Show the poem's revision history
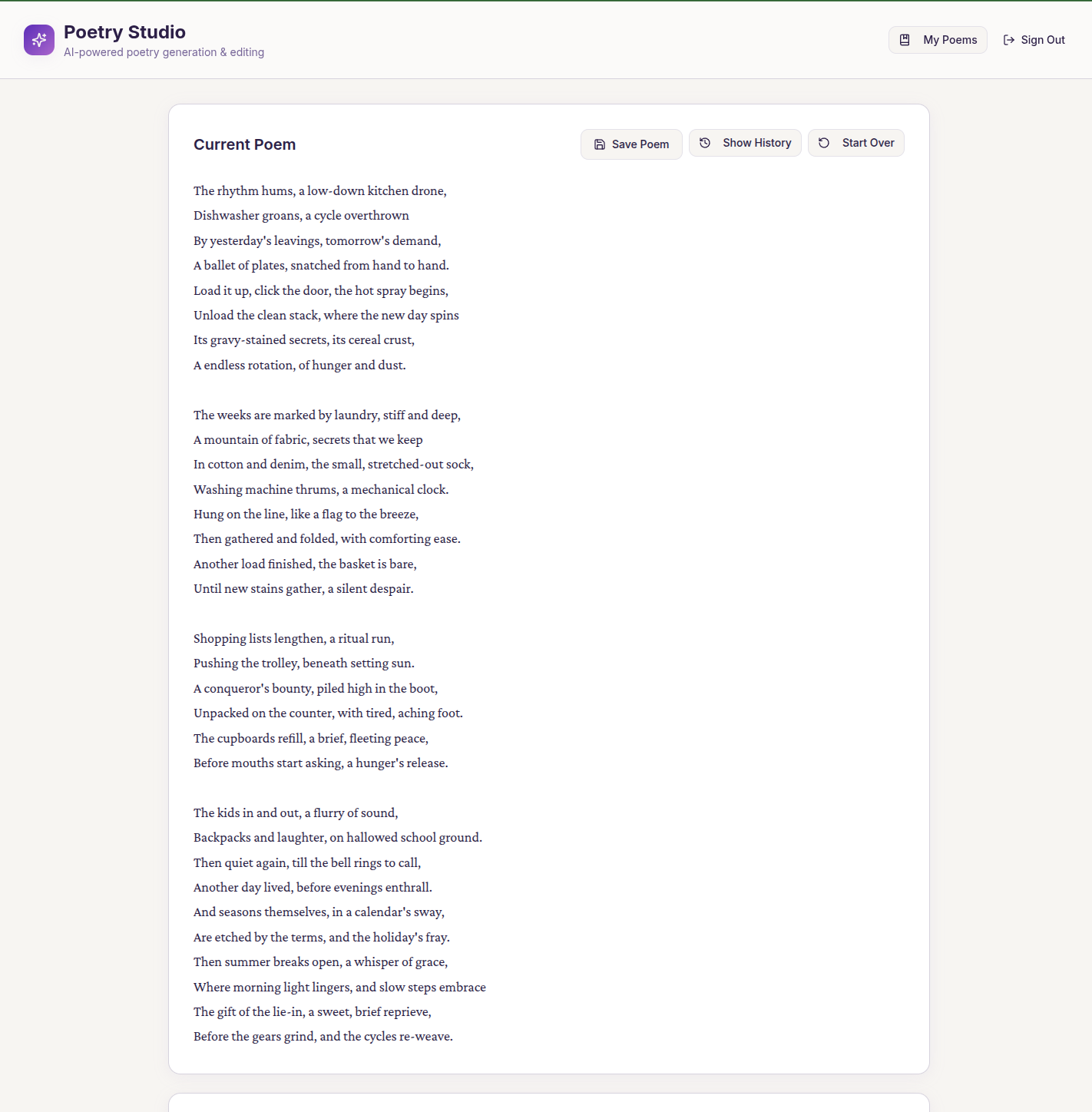The width and height of the screenshot is (1092, 1112). (756, 143)
